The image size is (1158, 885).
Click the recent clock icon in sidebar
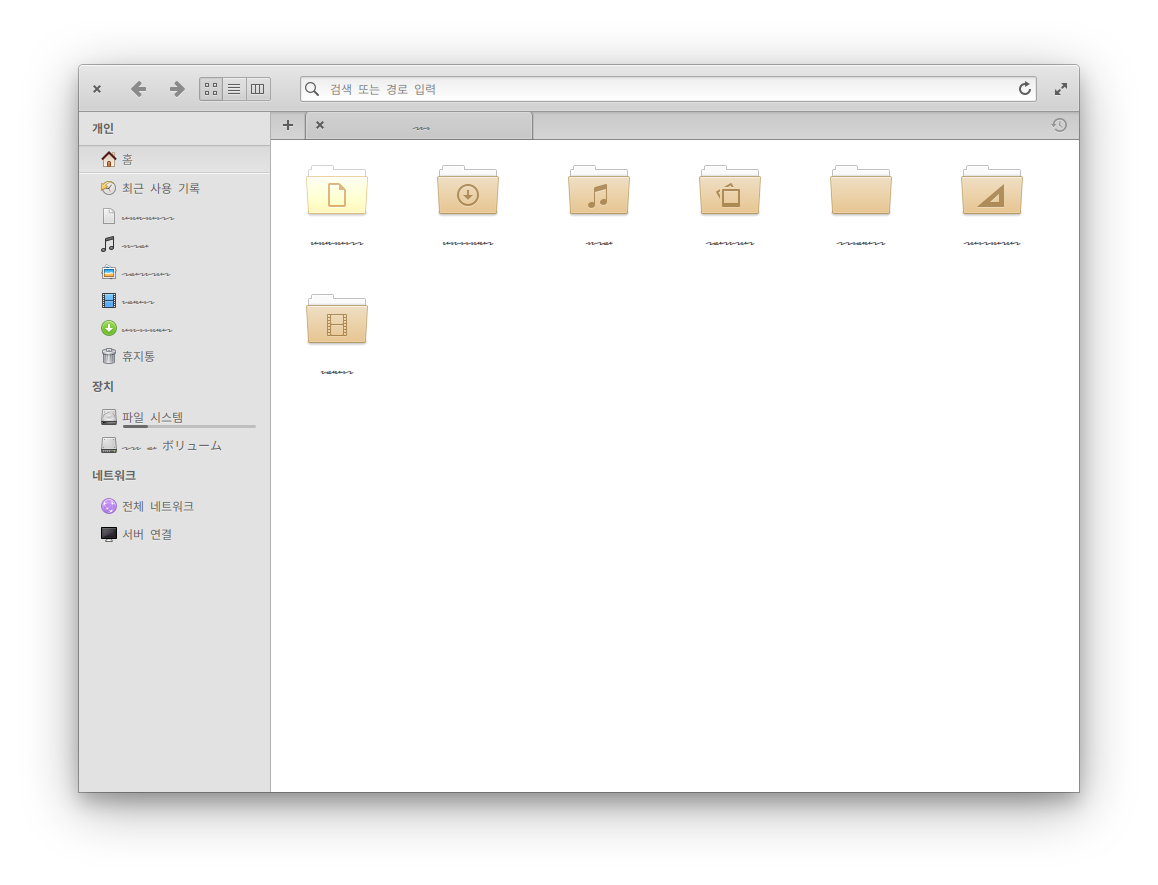pos(109,188)
